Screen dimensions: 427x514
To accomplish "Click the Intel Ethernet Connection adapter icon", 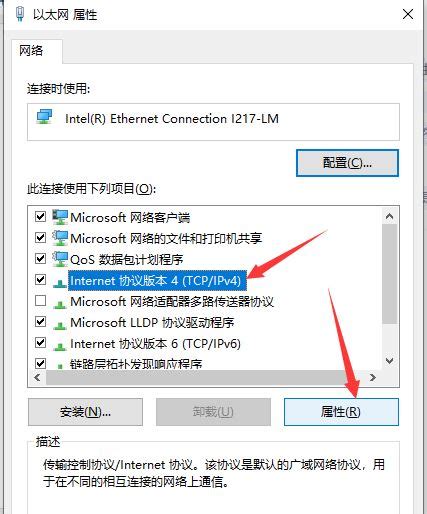I will 45,117.
